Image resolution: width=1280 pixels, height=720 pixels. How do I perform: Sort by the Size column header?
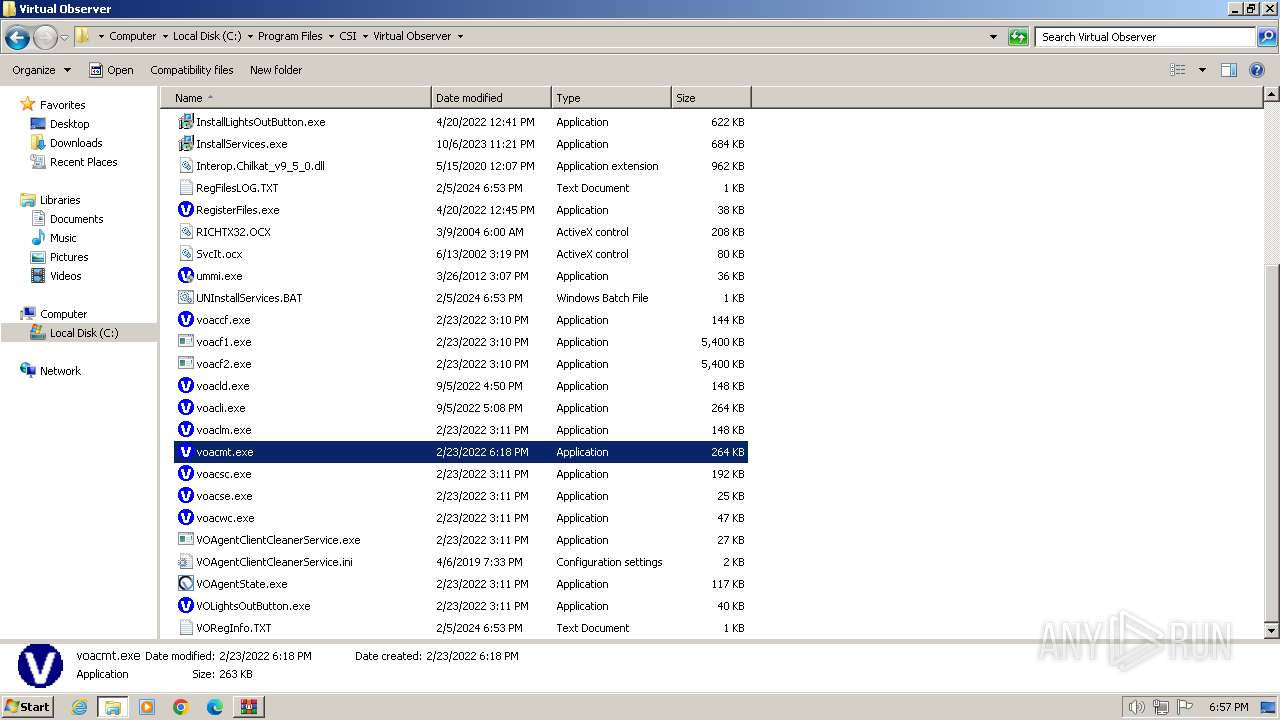click(x=711, y=98)
